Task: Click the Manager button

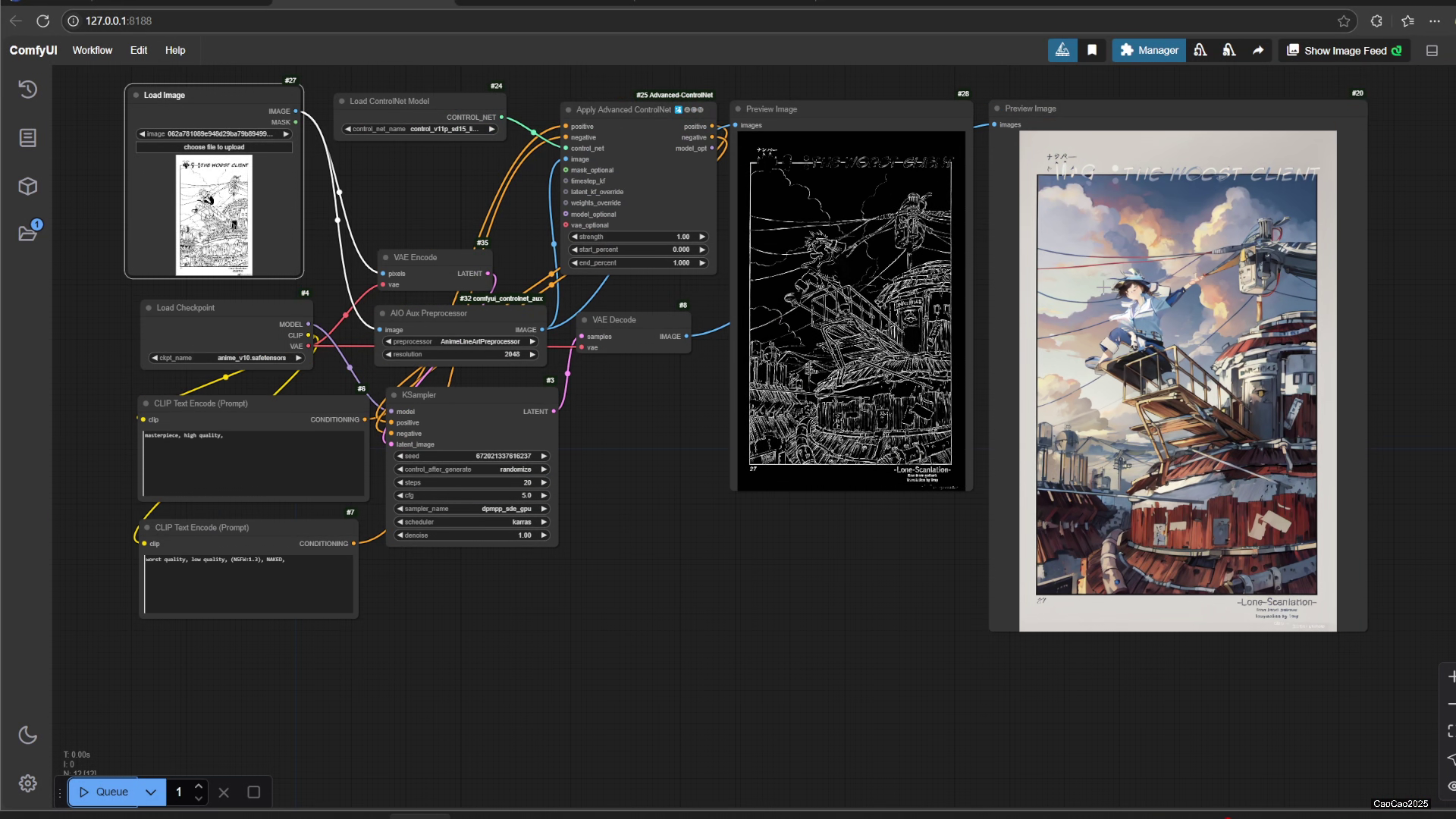Action: 1148,50
